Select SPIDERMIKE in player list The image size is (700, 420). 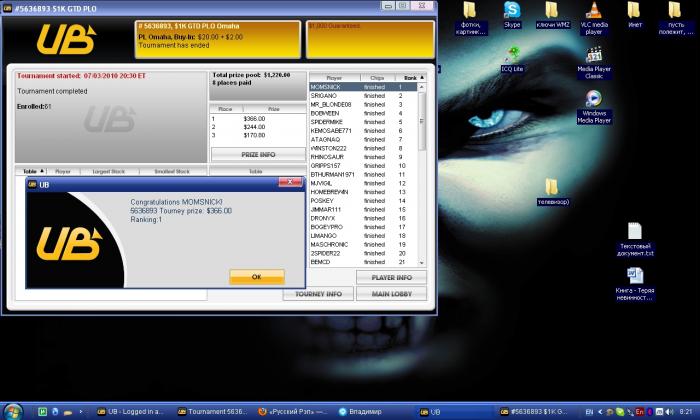[363, 122]
